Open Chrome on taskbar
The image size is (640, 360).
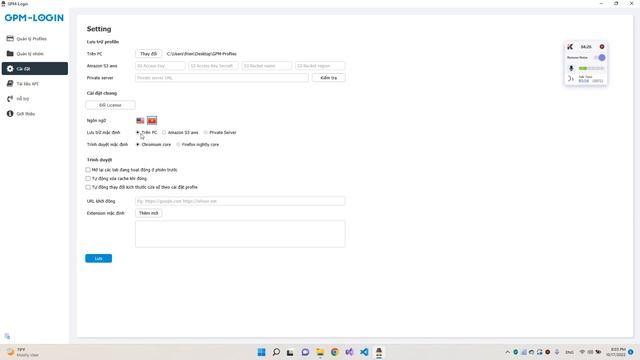(x=335, y=352)
